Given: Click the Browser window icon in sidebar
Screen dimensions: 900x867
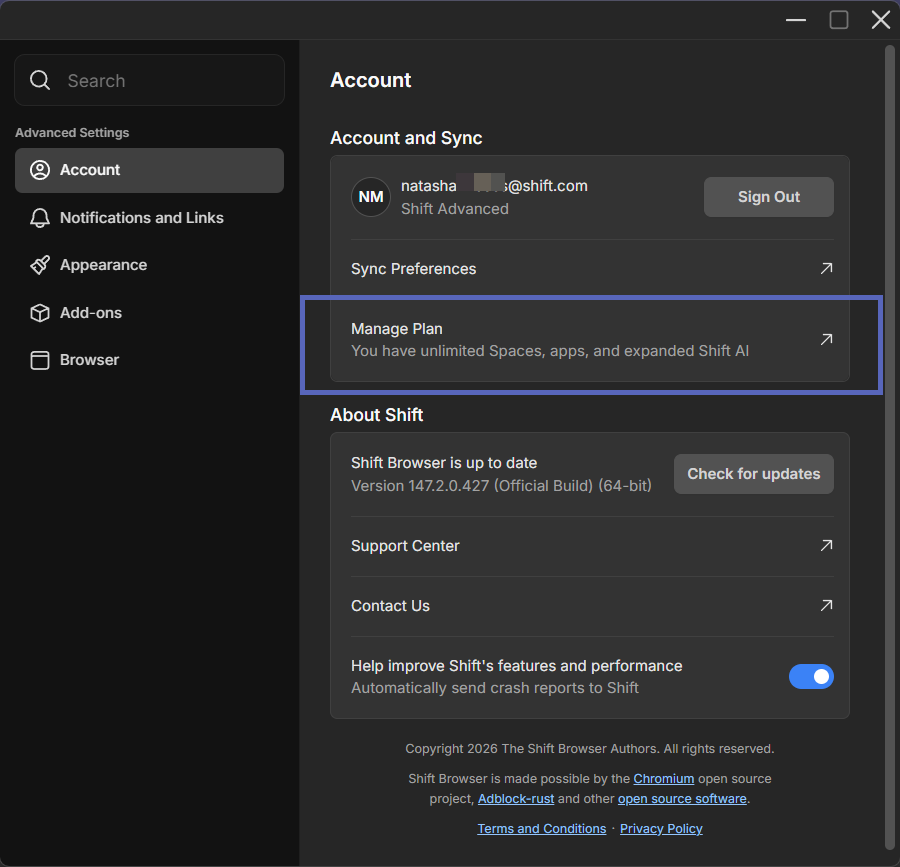Looking at the screenshot, I should pos(40,360).
